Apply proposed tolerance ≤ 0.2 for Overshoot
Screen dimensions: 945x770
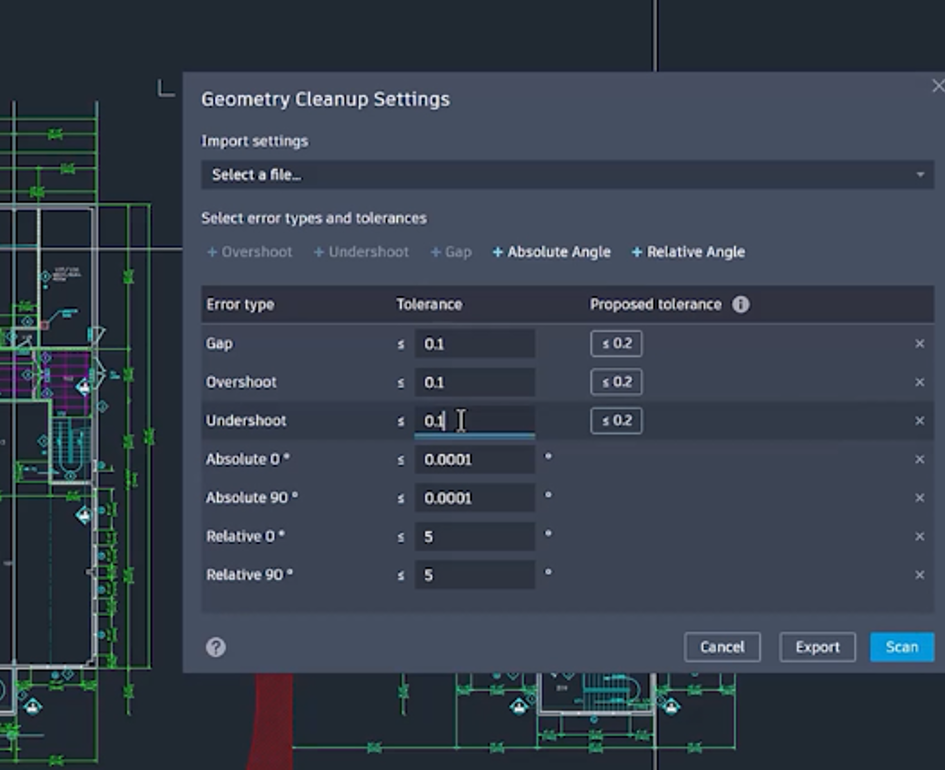coord(616,382)
